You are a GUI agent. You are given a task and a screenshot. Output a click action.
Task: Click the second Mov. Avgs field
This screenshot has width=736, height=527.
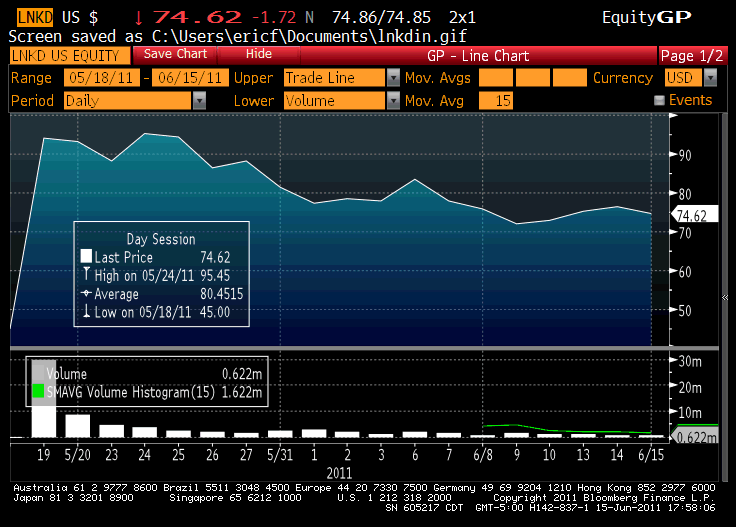(x=533, y=77)
